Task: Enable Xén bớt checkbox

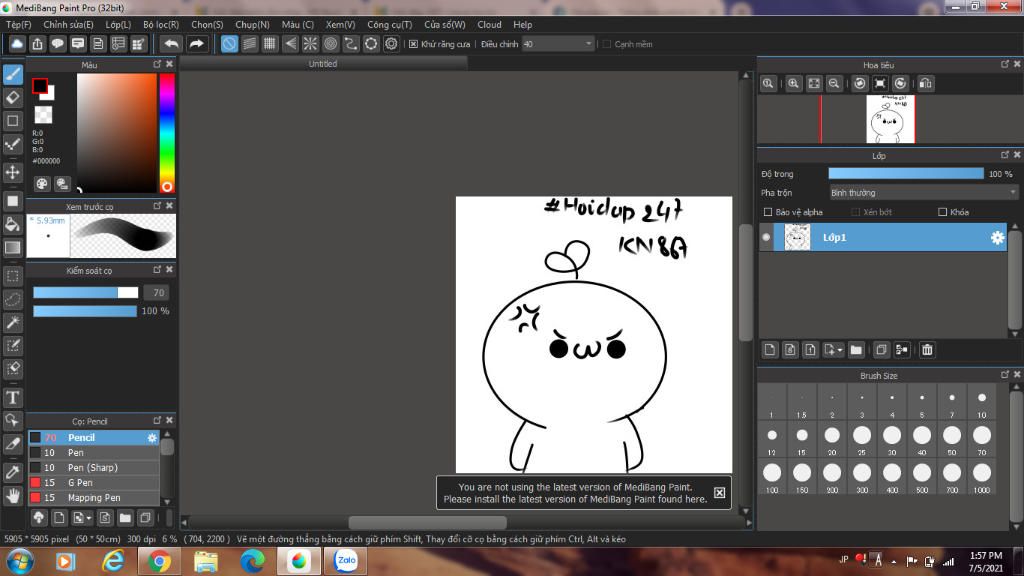Action: pyautogui.click(x=856, y=212)
